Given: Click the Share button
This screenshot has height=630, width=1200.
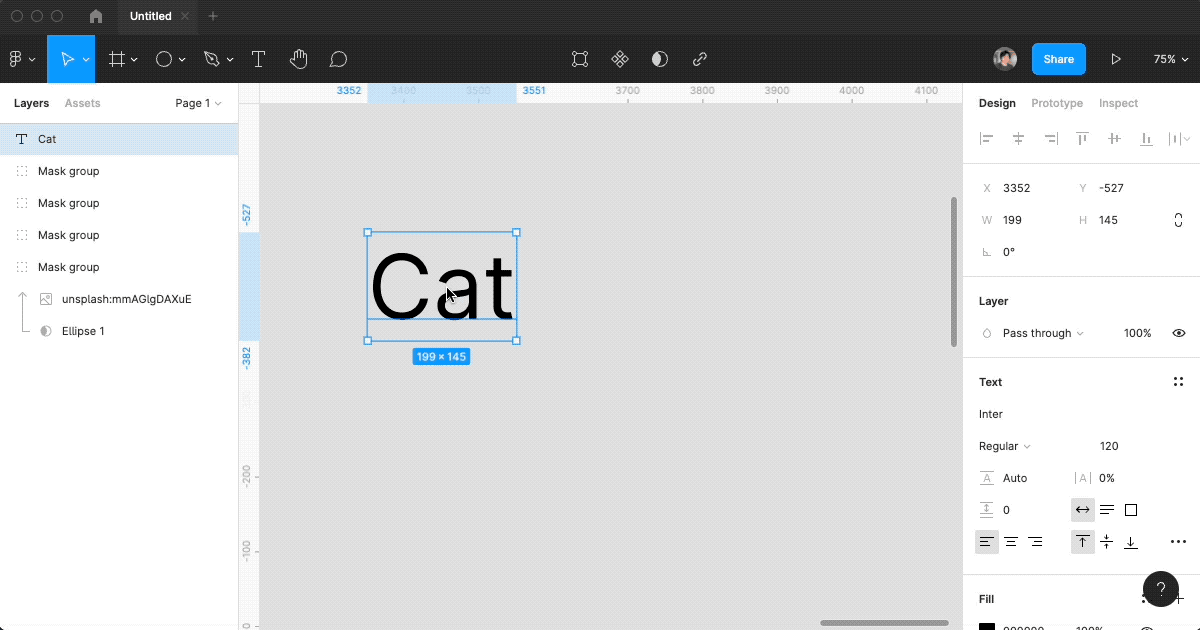Looking at the screenshot, I should pyautogui.click(x=1058, y=59).
